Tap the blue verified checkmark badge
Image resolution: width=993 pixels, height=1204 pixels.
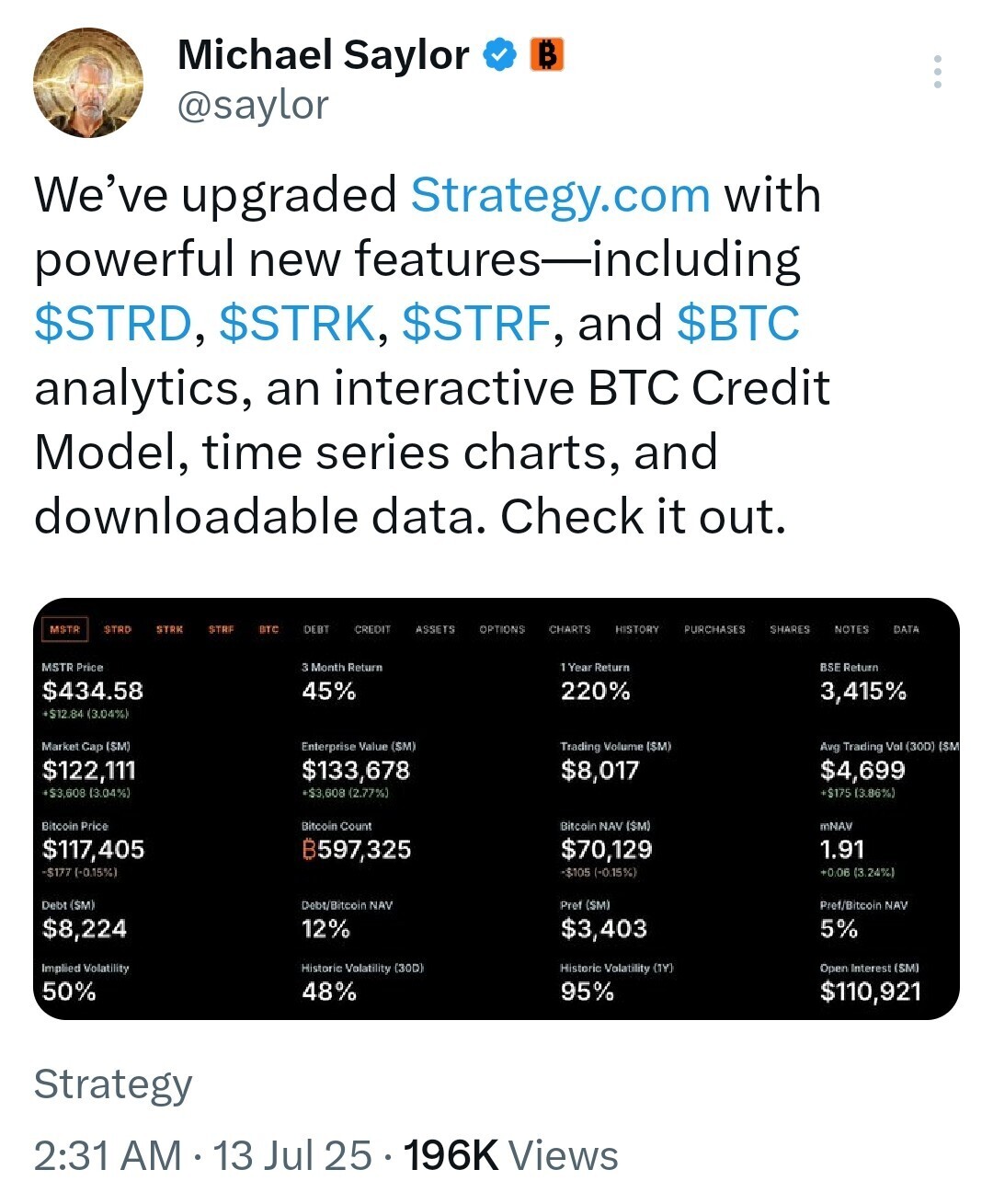(x=500, y=55)
